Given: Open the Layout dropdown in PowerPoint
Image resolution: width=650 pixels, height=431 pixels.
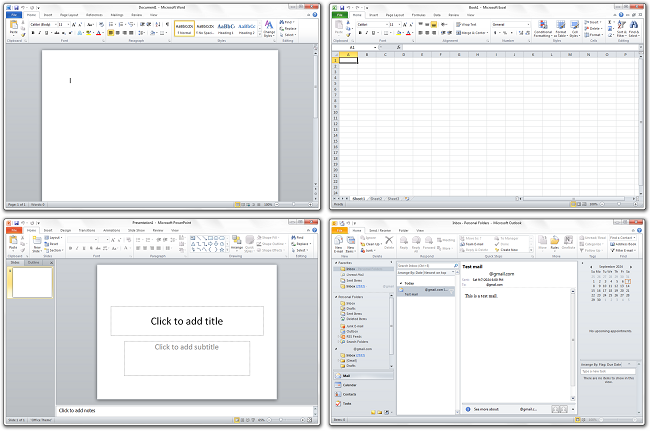Looking at the screenshot, I should pyautogui.click(x=54, y=238).
